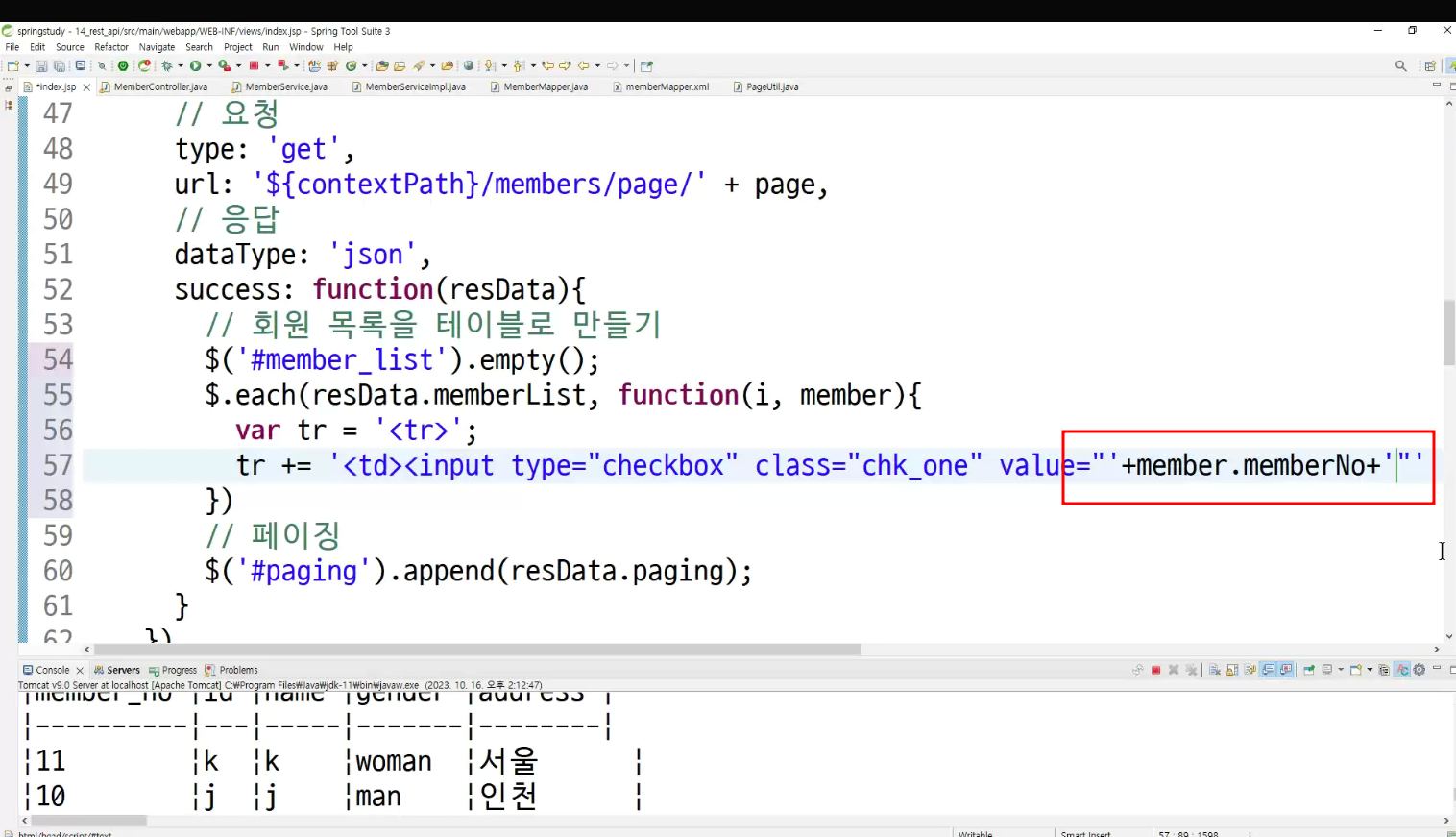1456x837 pixels.
Task: Toggle Show Console on Standard Out
Action: (1268, 670)
